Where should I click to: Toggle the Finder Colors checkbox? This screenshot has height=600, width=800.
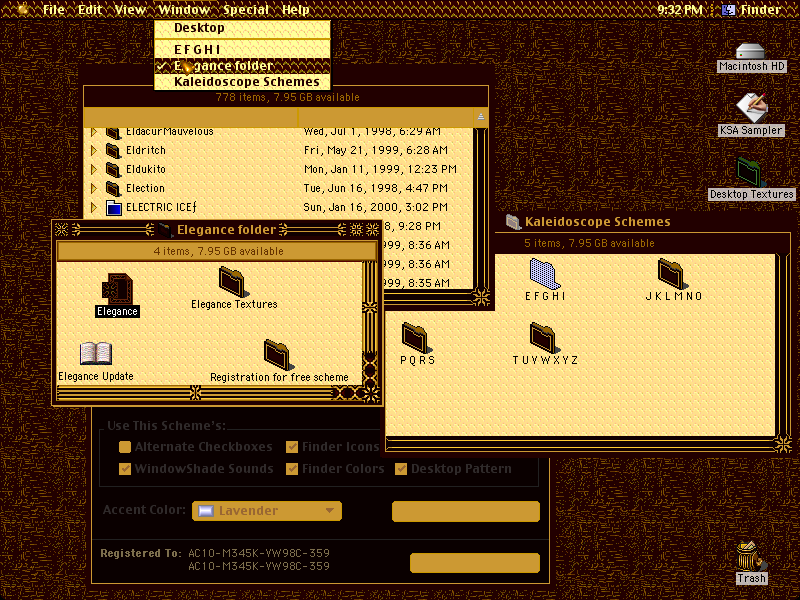pos(292,469)
